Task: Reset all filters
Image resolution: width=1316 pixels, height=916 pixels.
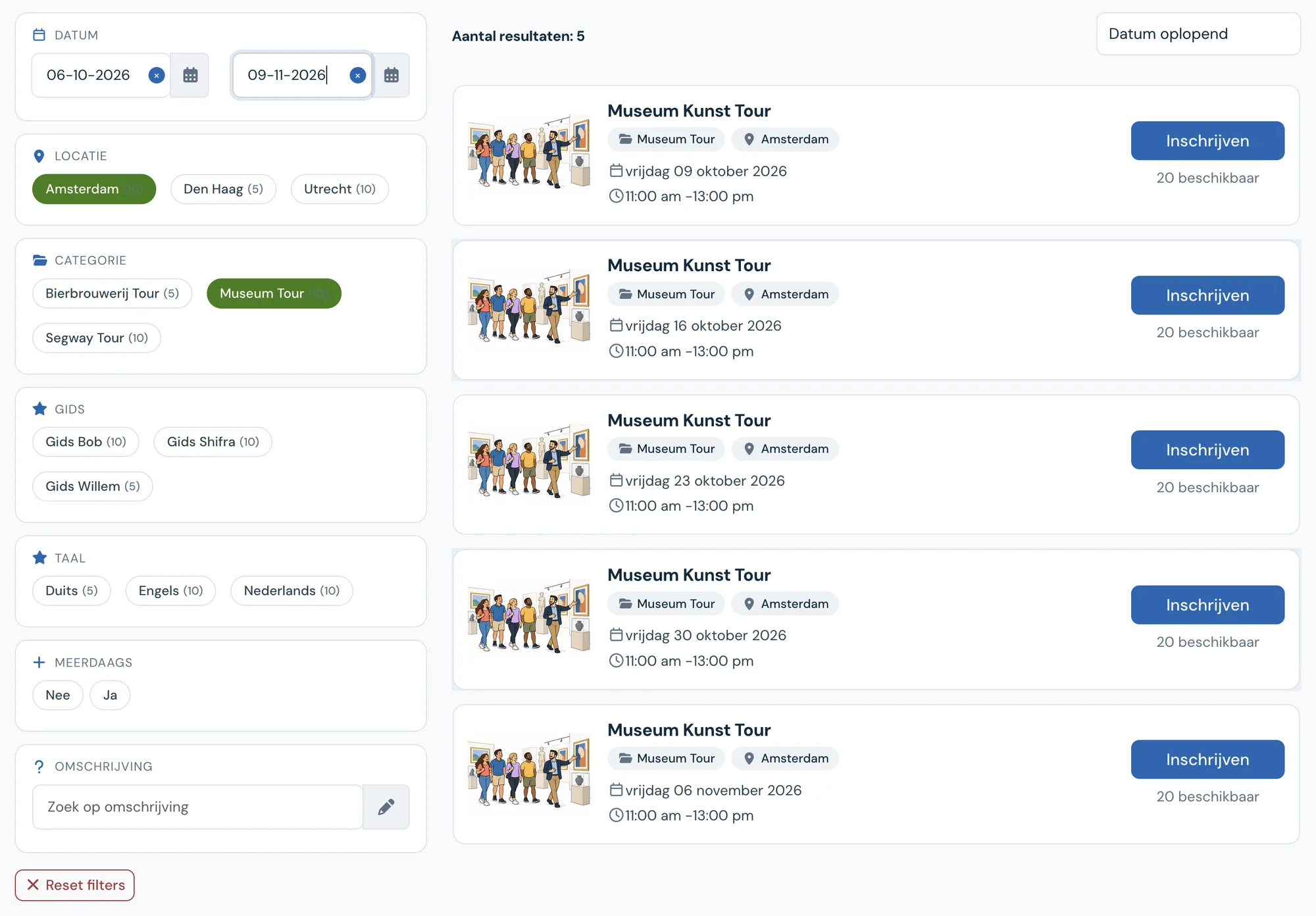Action: 75,885
